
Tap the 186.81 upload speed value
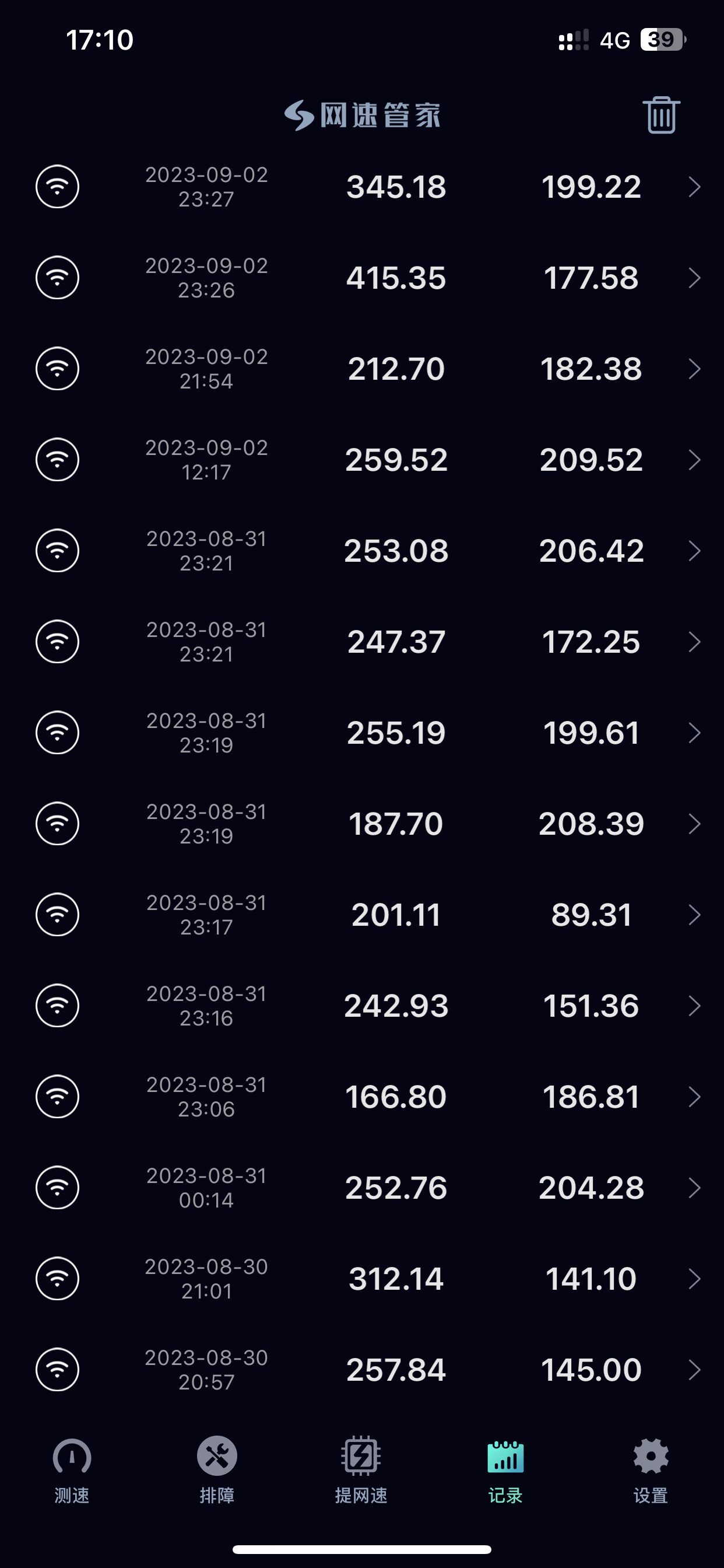[x=591, y=1097]
